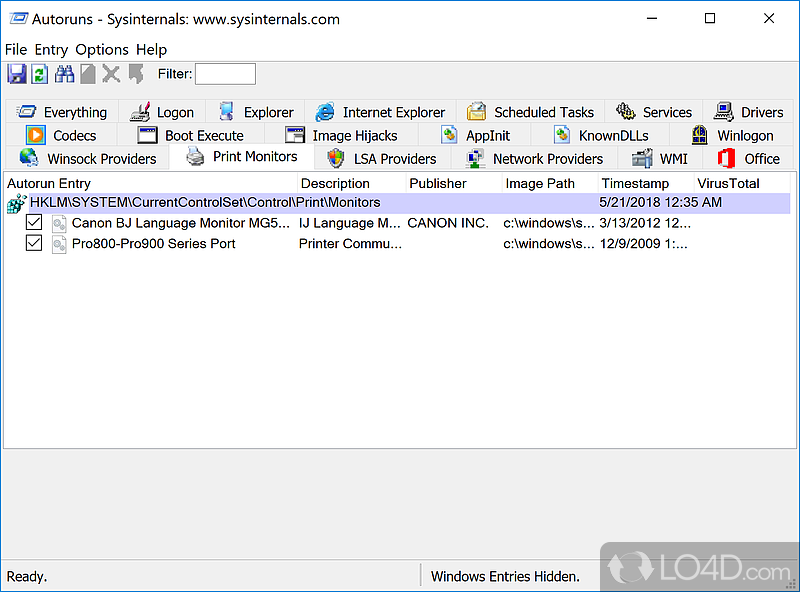Uncheck the Canon BJ Language Monitor entry
This screenshot has width=800, height=592.
pos(34,223)
